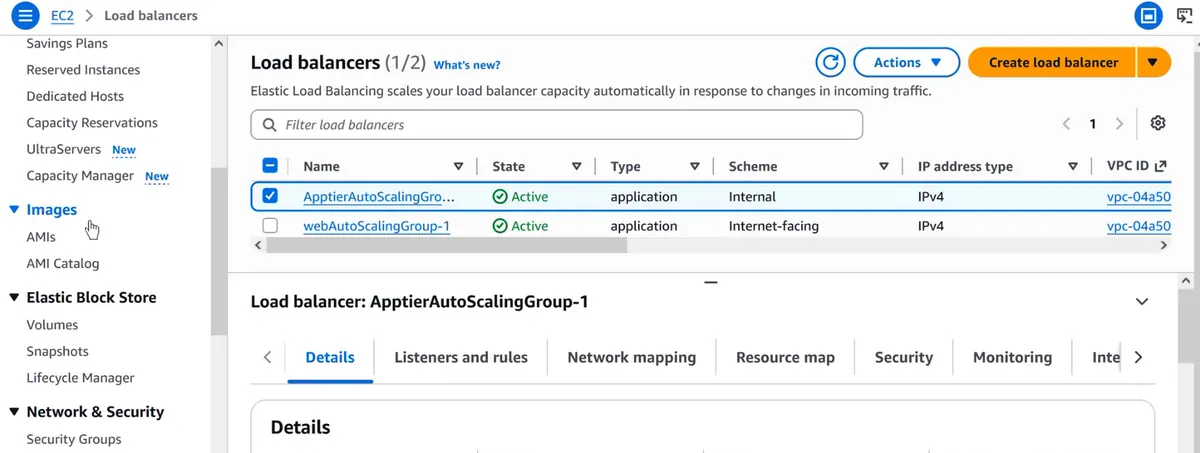Open the CloudShell icon in top bar
This screenshot has height=453, width=1200.
1147,16
